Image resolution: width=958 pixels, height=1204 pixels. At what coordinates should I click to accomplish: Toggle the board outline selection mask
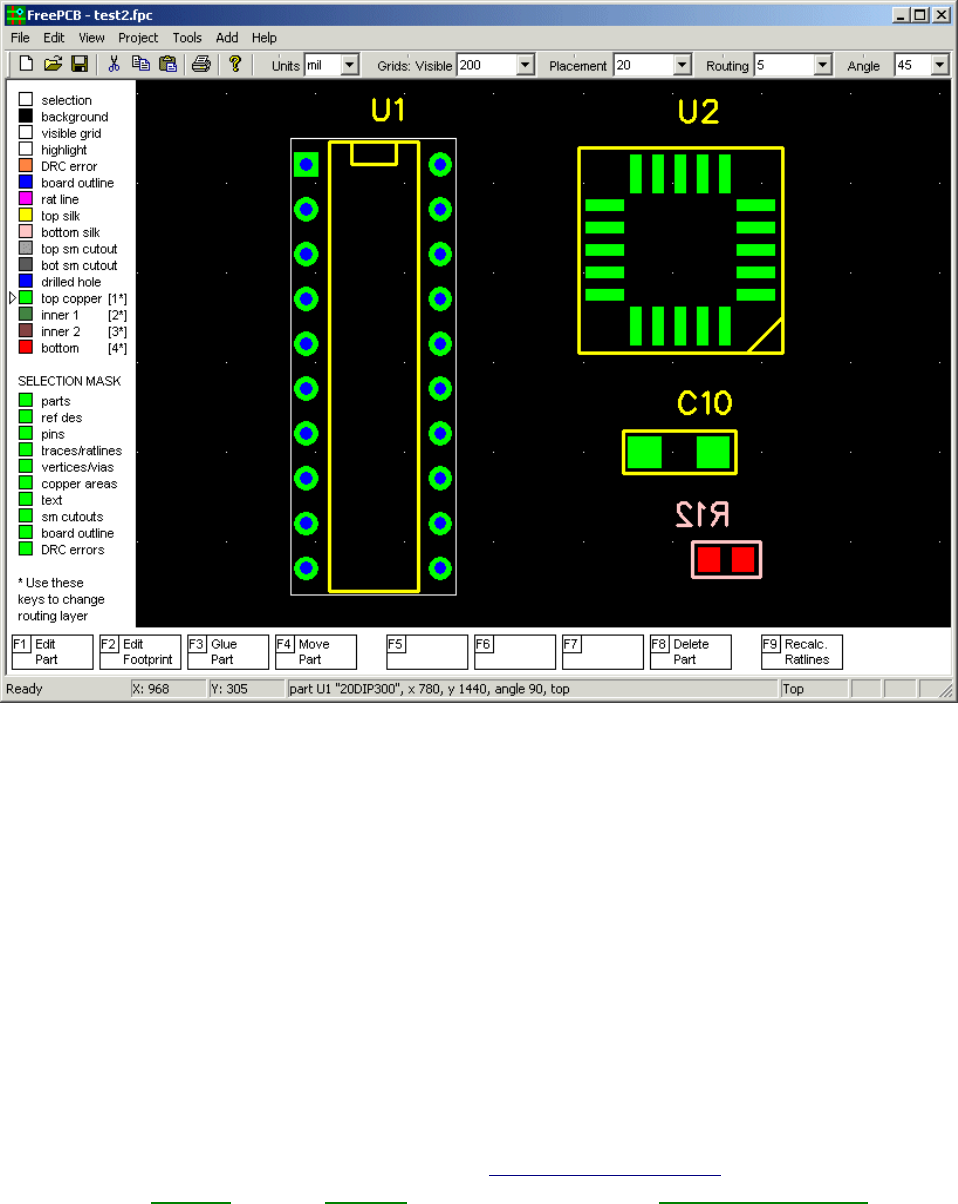26,533
